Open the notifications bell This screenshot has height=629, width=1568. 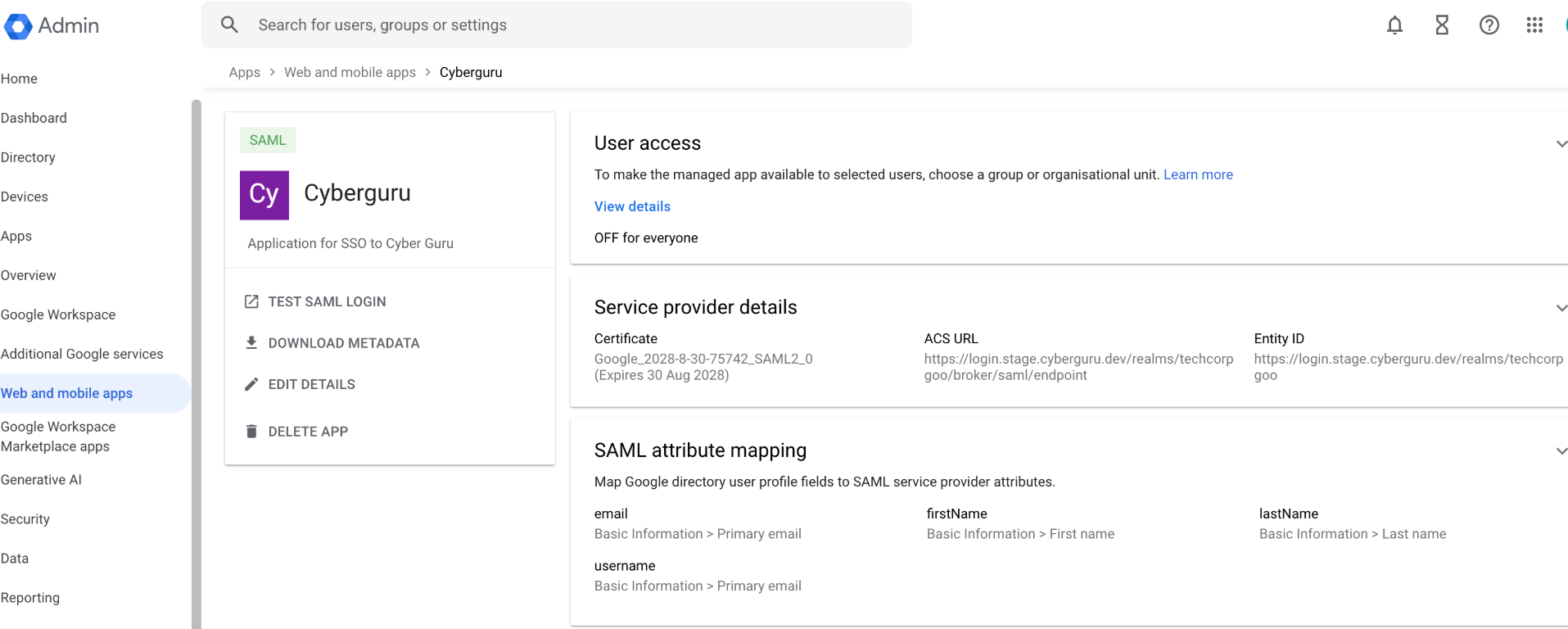pos(1394,25)
